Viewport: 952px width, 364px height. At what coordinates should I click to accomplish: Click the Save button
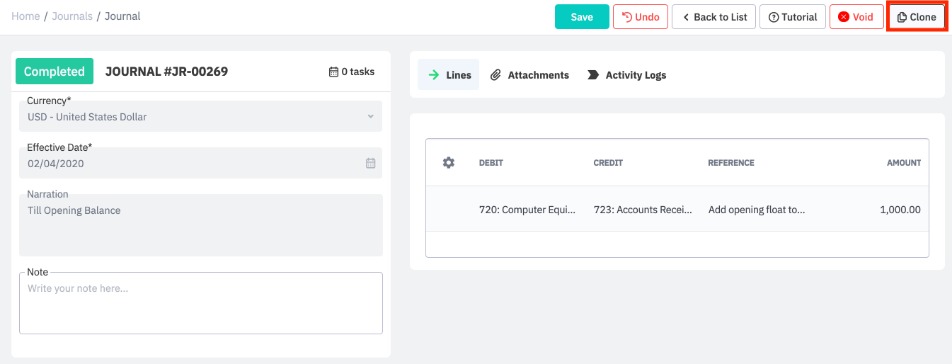582,17
